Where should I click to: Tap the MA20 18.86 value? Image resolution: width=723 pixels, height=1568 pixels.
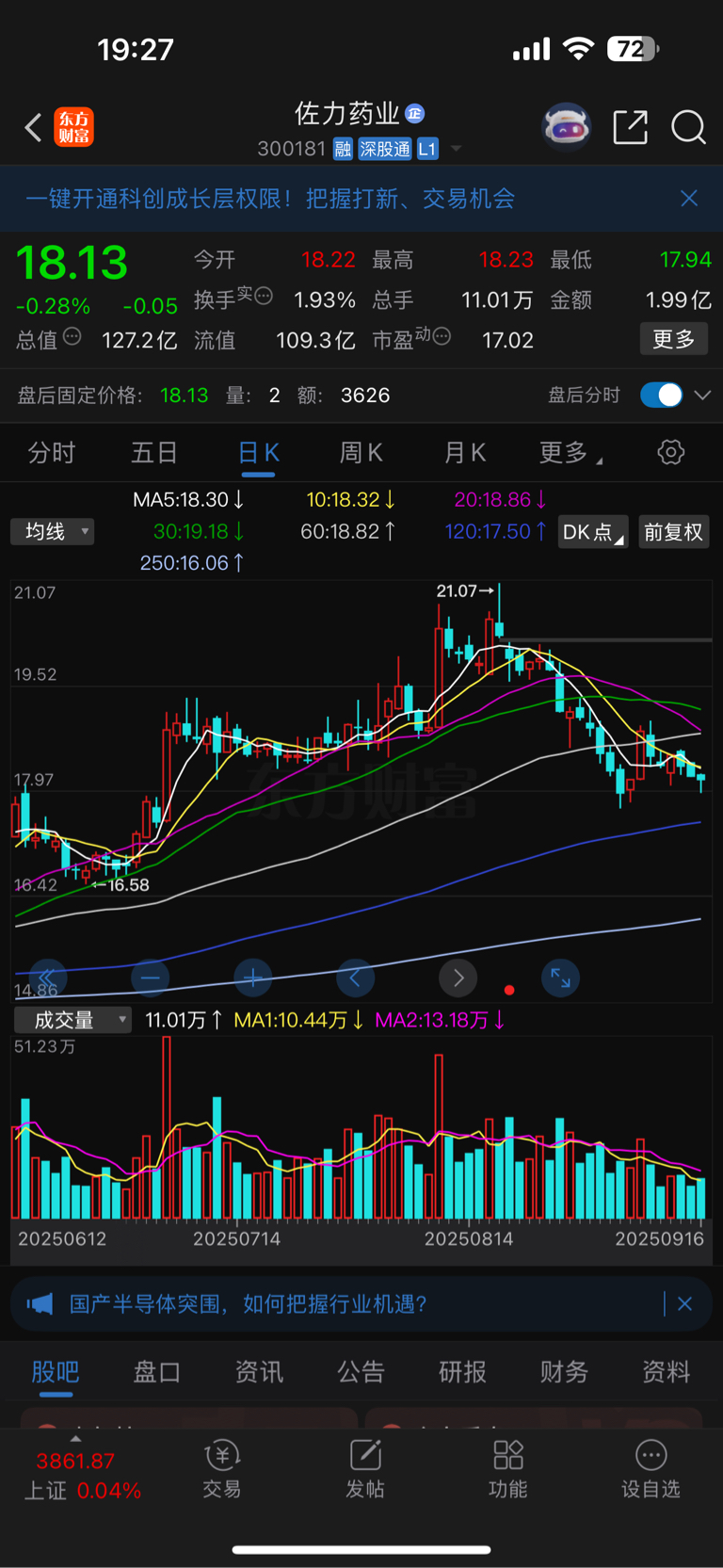[x=500, y=500]
